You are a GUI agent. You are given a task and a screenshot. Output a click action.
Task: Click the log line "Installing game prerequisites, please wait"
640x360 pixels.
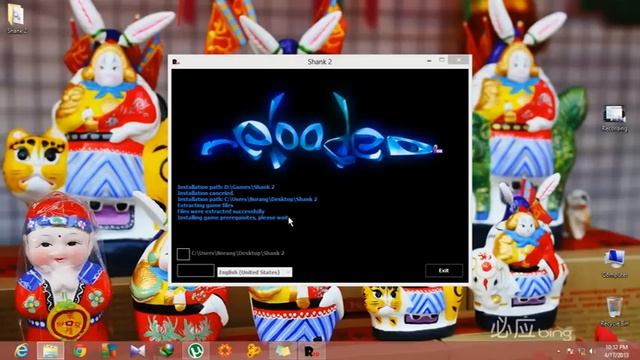[233, 218]
